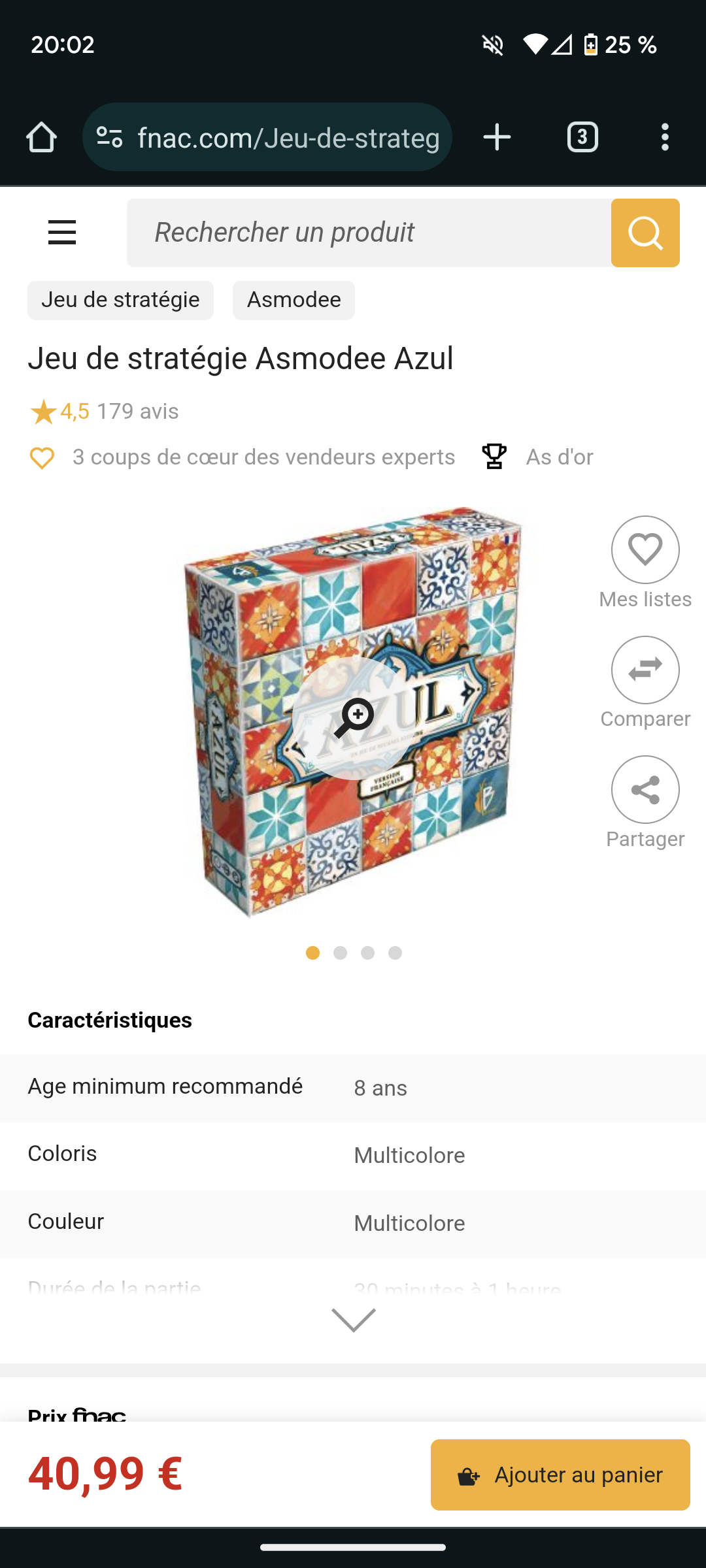Add product to Mes listes heart
This screenshot has height=1568, width=706.
(x=645, y=549)
